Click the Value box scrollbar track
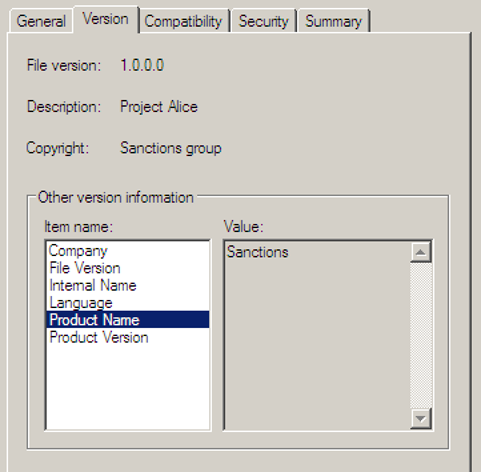This screenshot has height=472, width=481. [421, 335]
